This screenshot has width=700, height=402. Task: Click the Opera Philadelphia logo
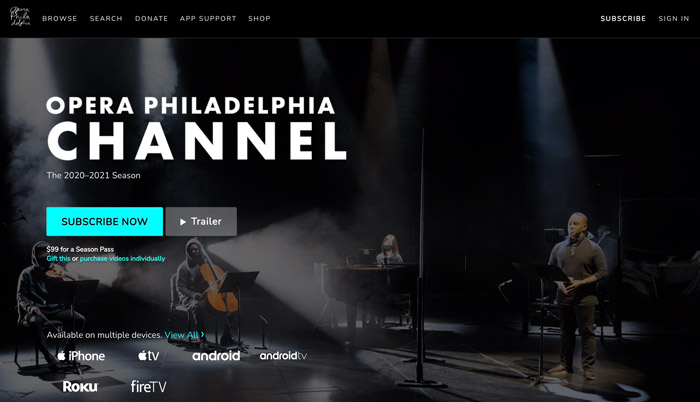pyautogui.click(x=21, y=17)
